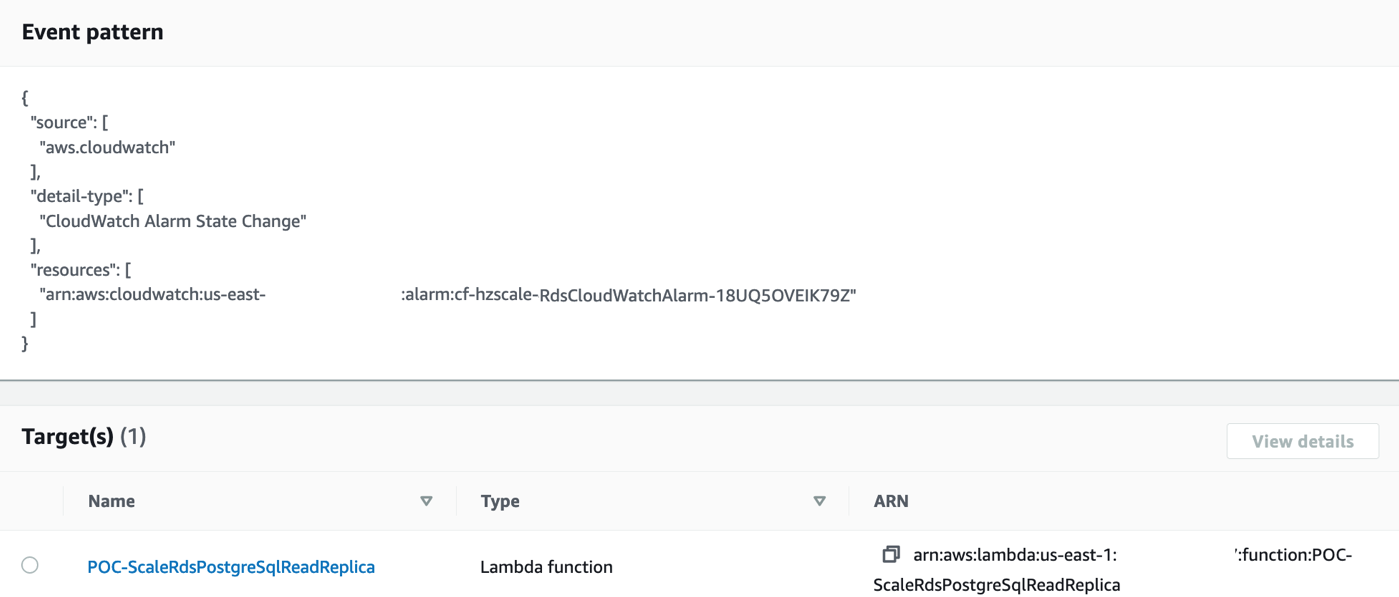
Task: Click the Type column header
Action: tap(500, 501)
